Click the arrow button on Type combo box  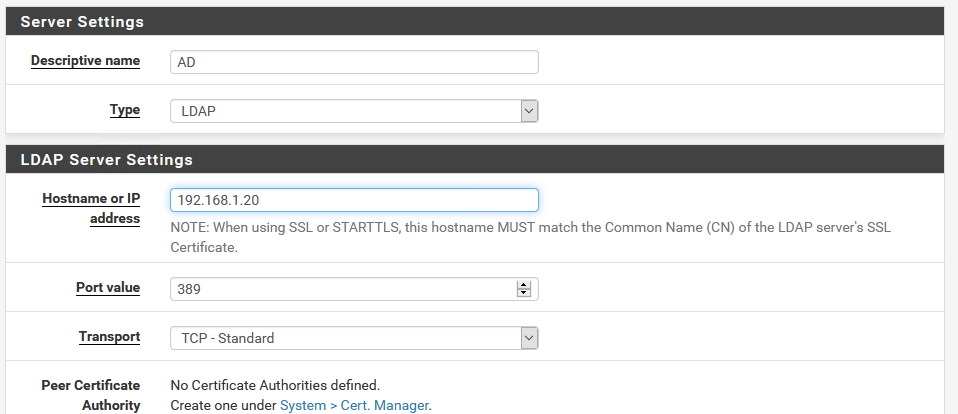(529, 111)
